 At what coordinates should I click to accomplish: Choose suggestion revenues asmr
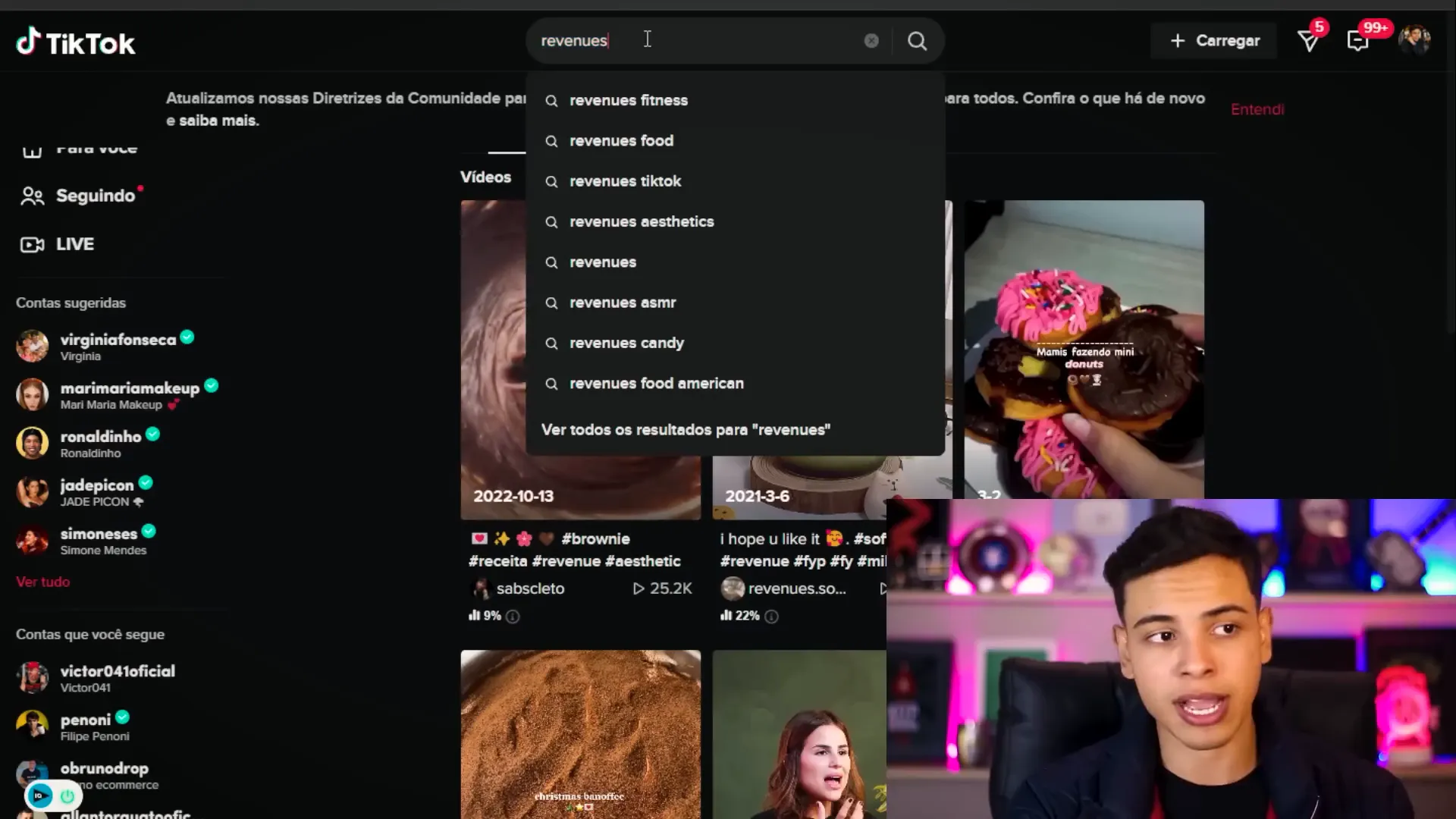[735, 303]
